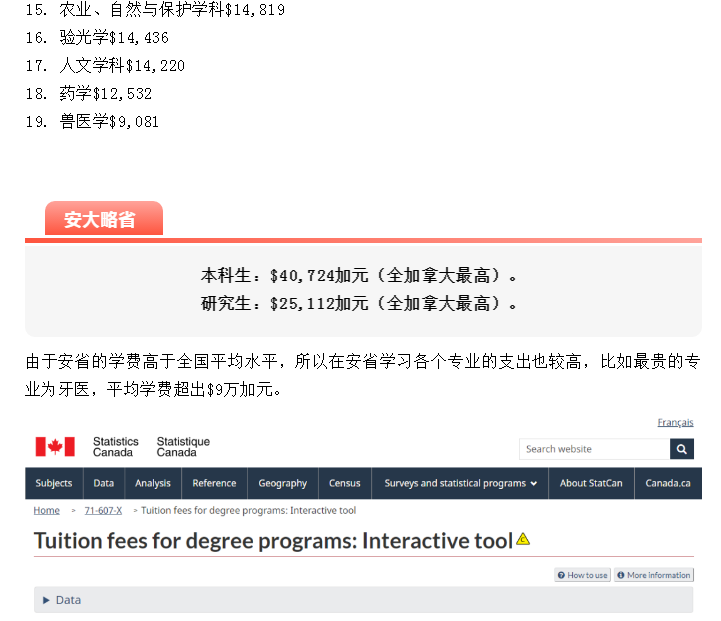This screenshot has height=621, width=721.
Task: Open the Data menu item
Action: click(104, 483)
